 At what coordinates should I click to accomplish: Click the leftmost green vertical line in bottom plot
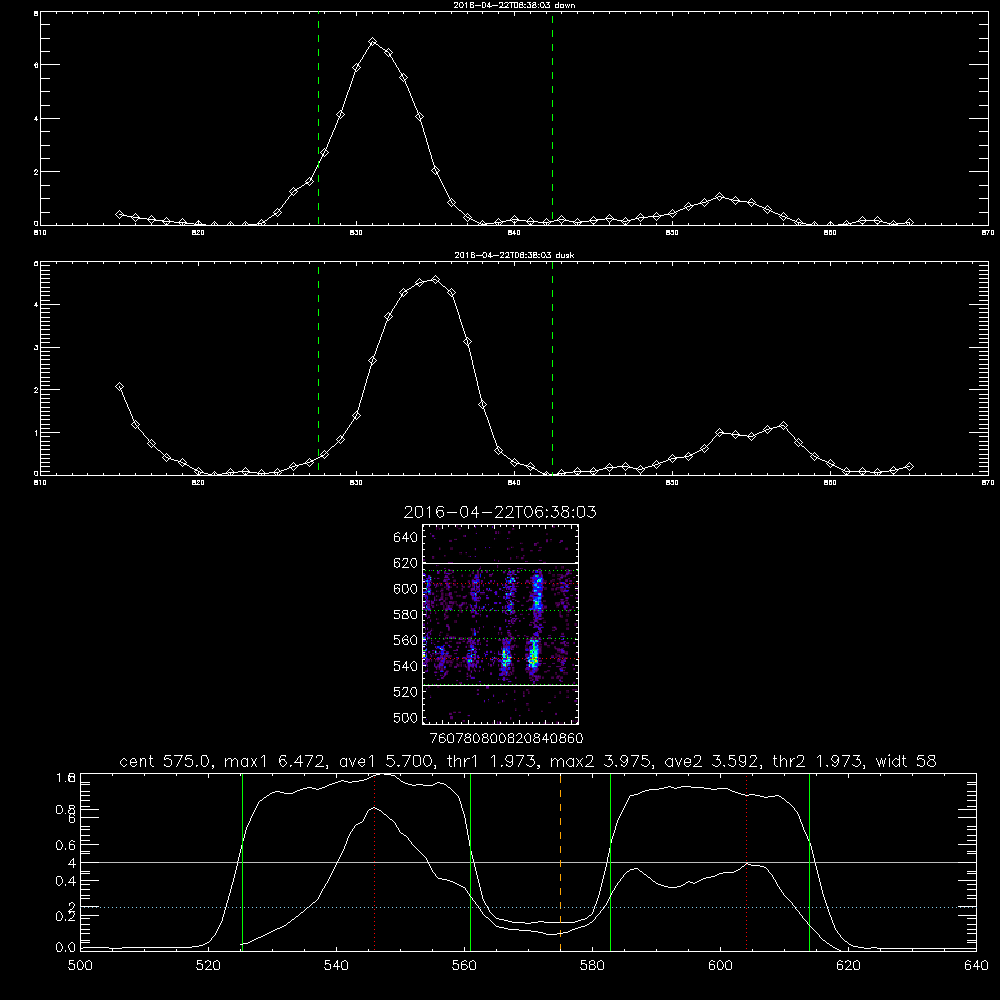coord(242,862)
